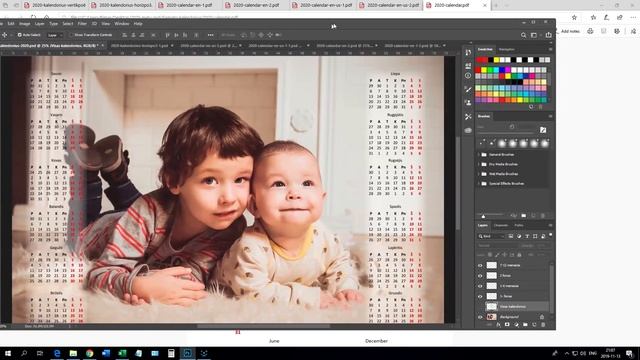640x360 pixels.
Task: Toggle the layer filter on/off switch
Action: coord(551,236)
